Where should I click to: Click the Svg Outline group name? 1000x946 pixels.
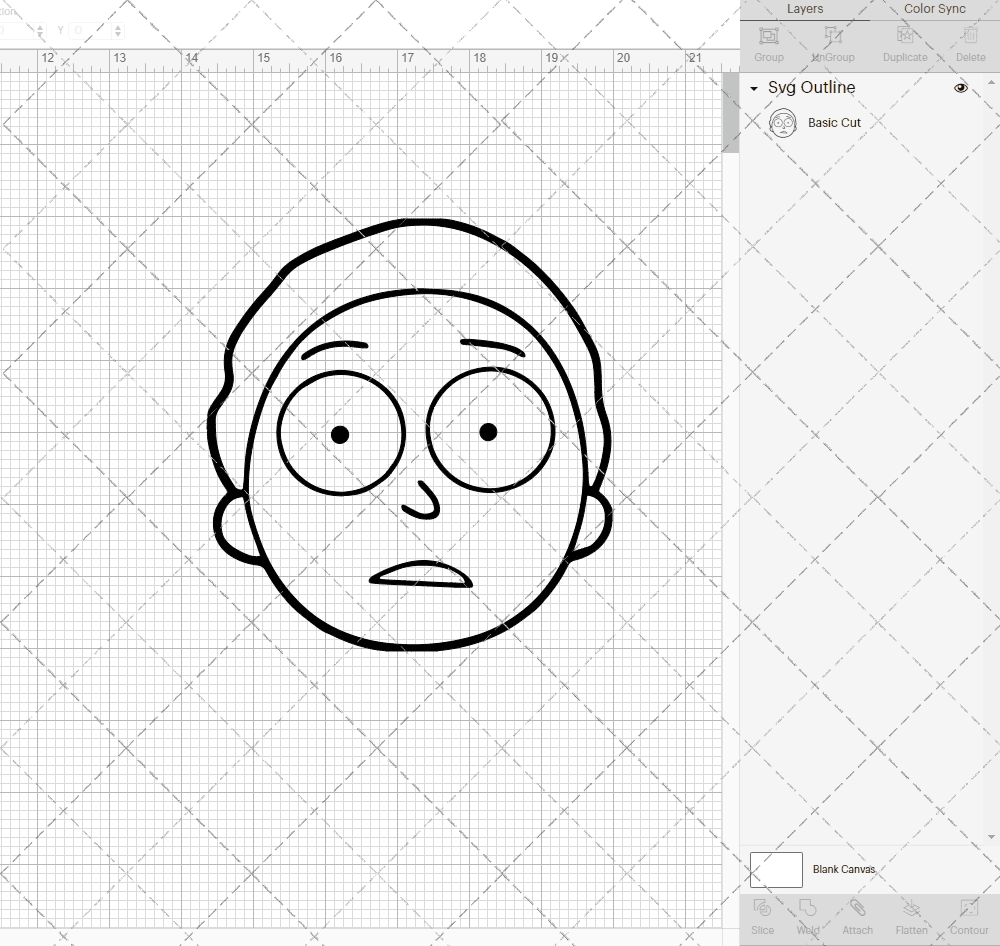(811, 87)
